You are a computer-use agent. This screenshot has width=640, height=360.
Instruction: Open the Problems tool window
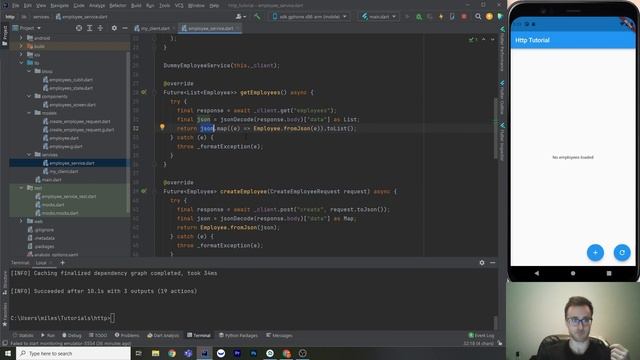127,336
